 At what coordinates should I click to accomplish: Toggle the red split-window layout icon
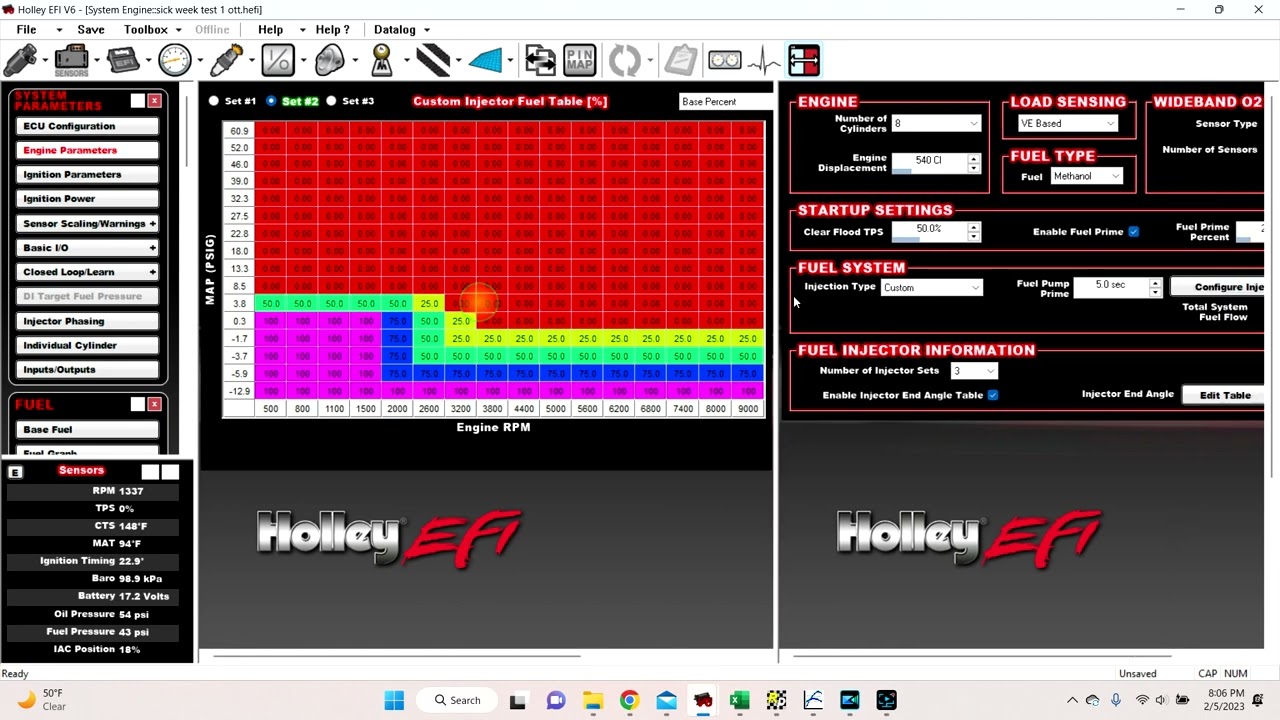coord(804,60)
